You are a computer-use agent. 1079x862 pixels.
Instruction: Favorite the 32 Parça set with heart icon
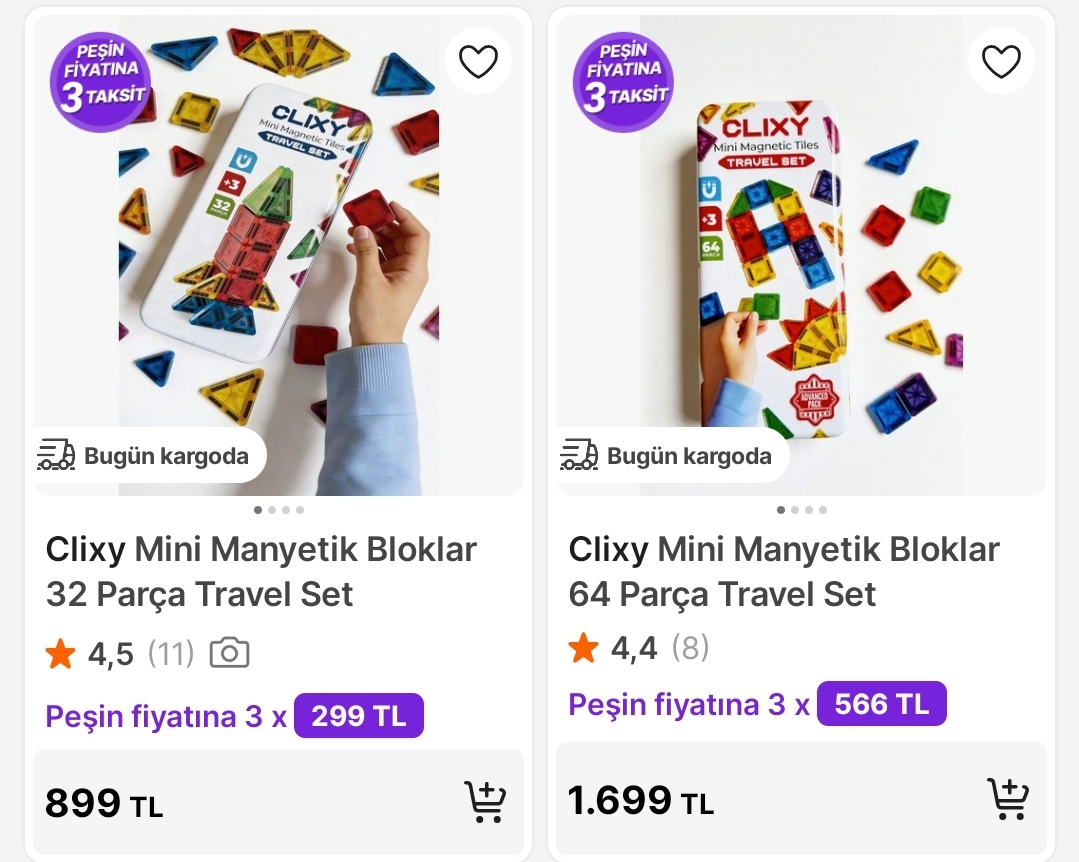click(478, 62)
